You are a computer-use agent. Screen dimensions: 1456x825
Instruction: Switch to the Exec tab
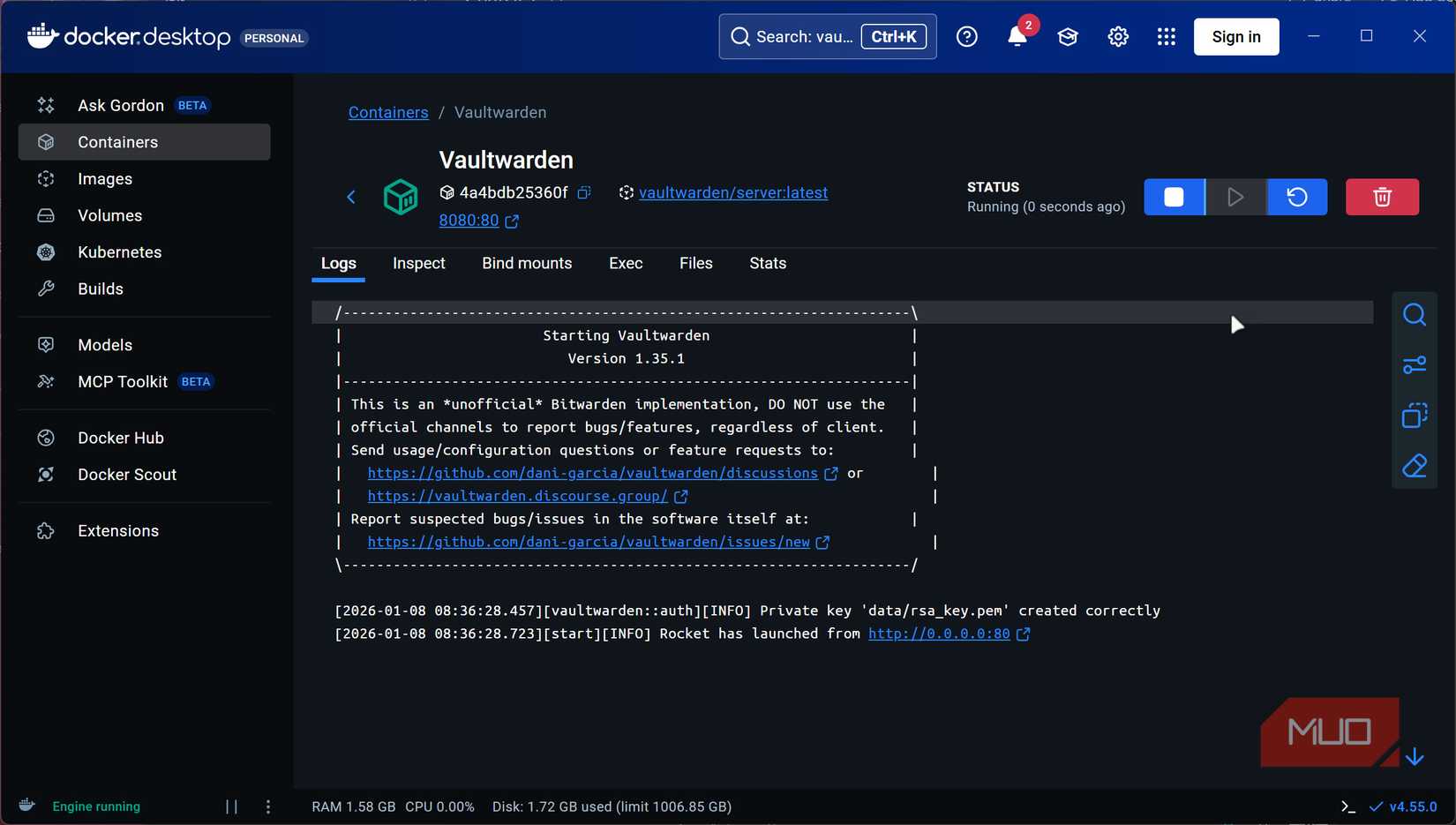tap(626, 264)
